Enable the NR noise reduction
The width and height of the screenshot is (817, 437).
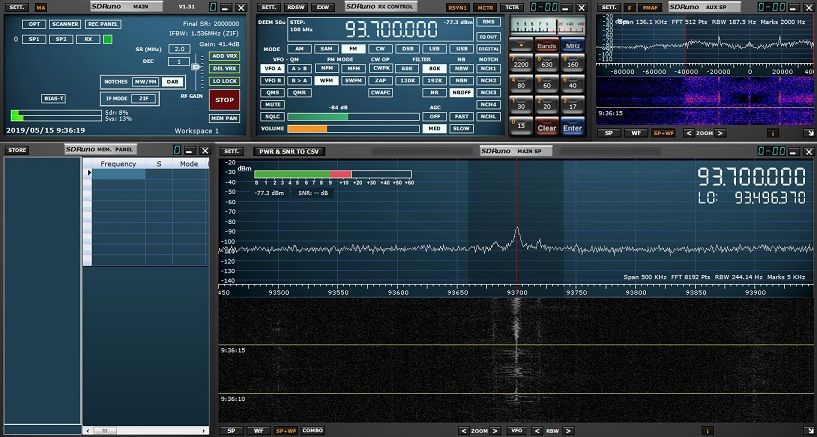click(x=435, y=93)
